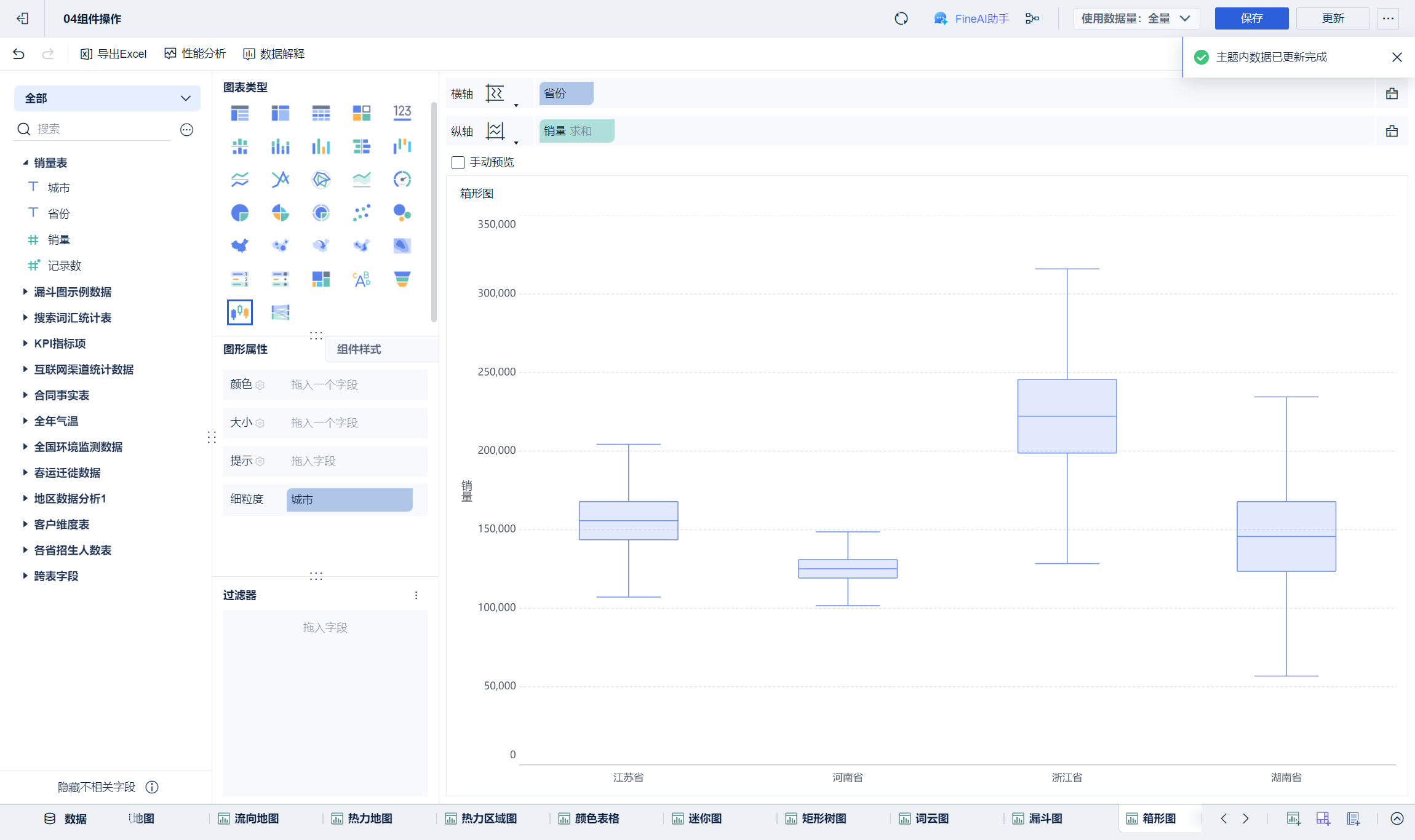Expand the 漏斗图示例数据 table node
Image resolution: width=1415 pixels, height=840 pixels.
[x=25, y=291]
